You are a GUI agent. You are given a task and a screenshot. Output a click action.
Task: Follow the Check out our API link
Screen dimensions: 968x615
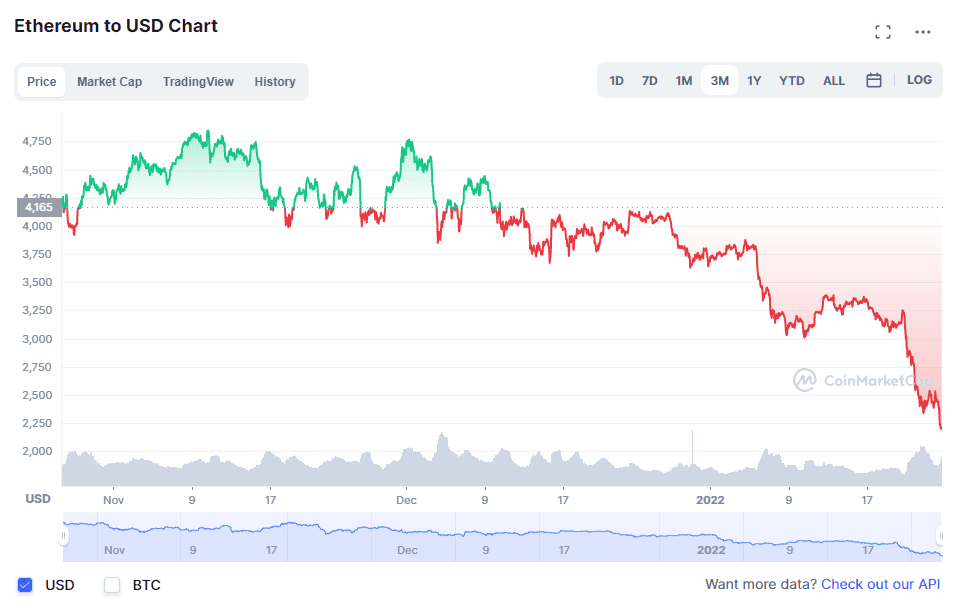click(x=881, y=584)
